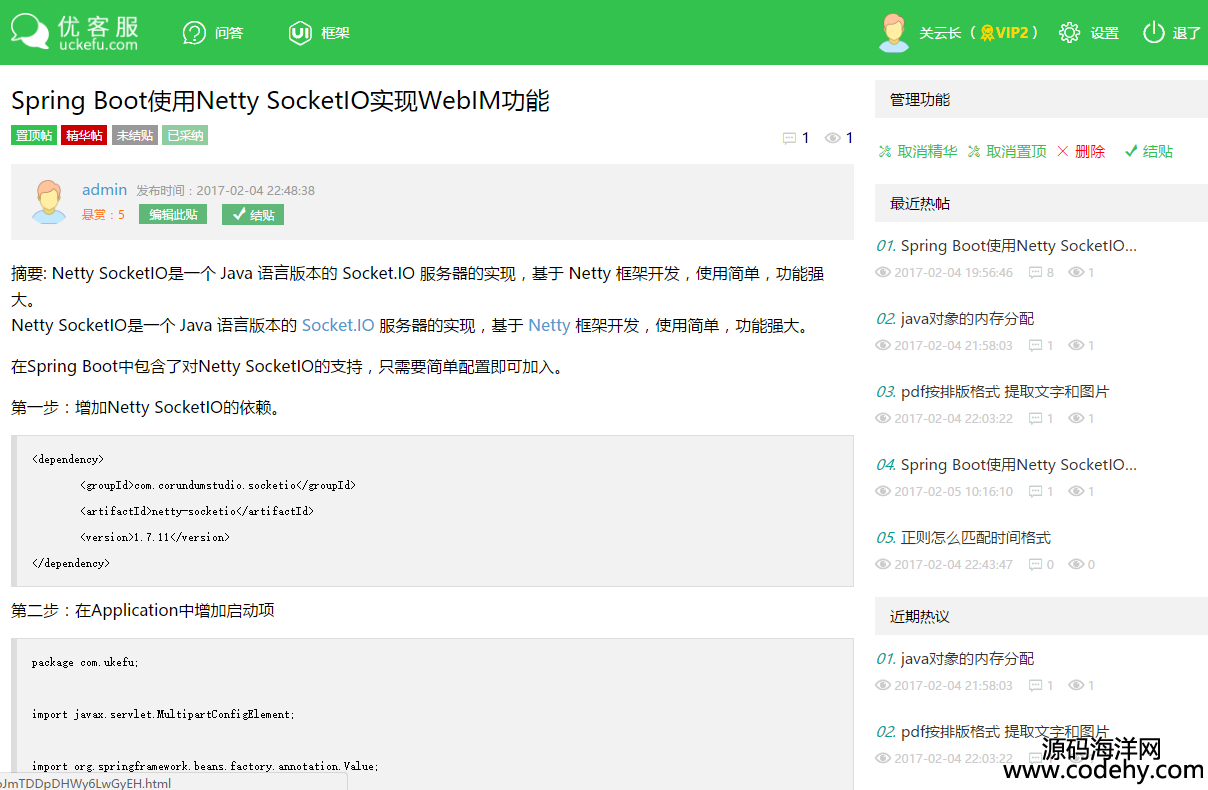Open admin author link
The height and width of the screenshot is (790, 1208).
click(104, 190)
